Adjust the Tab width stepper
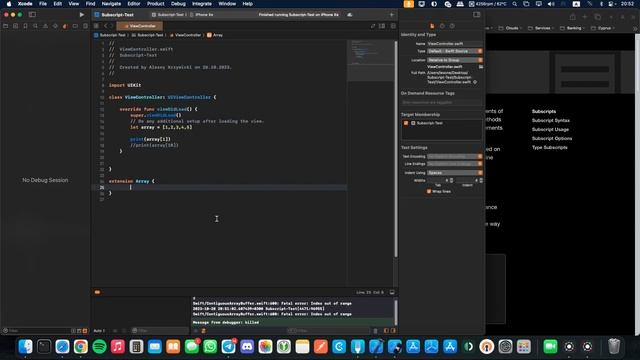 pyautogui.click(x=451, y=180)
